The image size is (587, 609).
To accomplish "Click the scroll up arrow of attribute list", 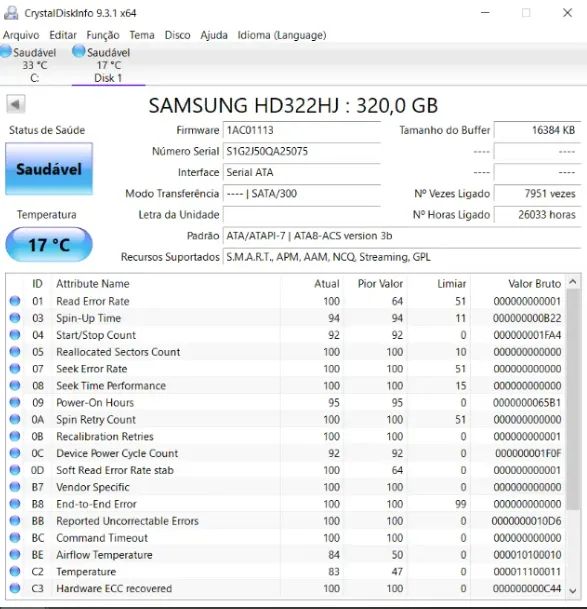I will click(573, 282).
